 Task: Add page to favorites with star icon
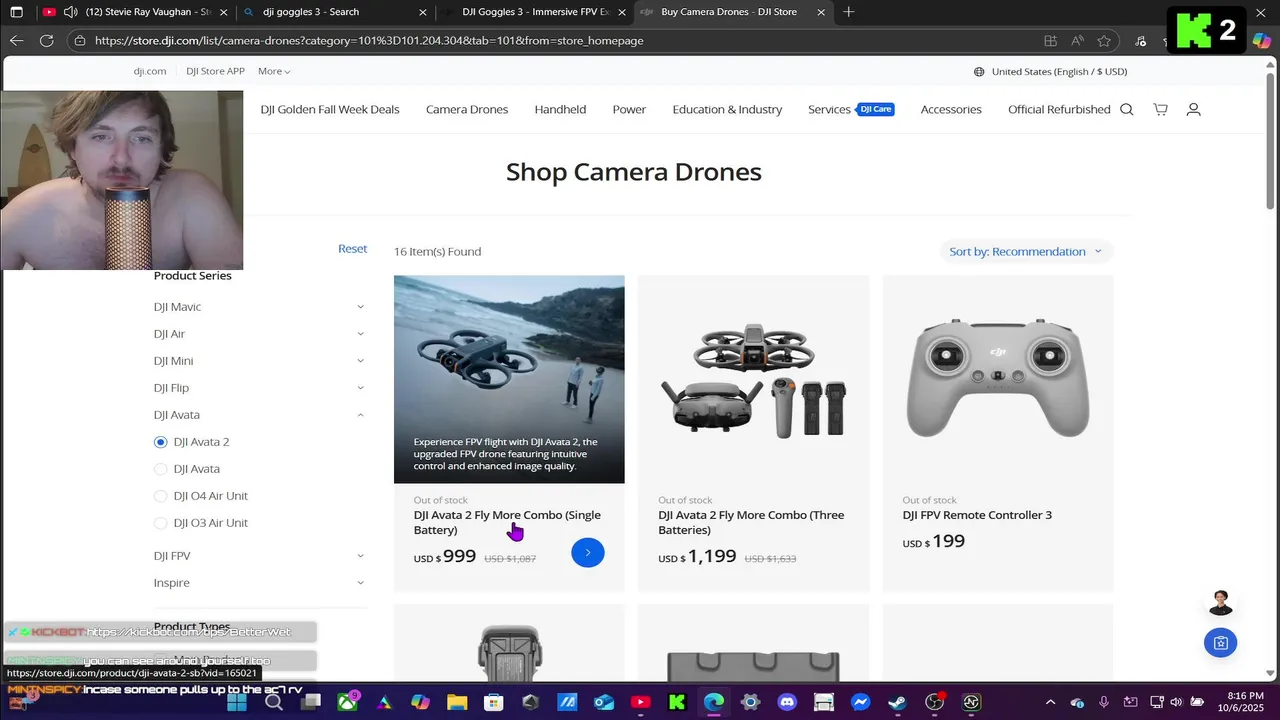click(x=1104, y=41)
